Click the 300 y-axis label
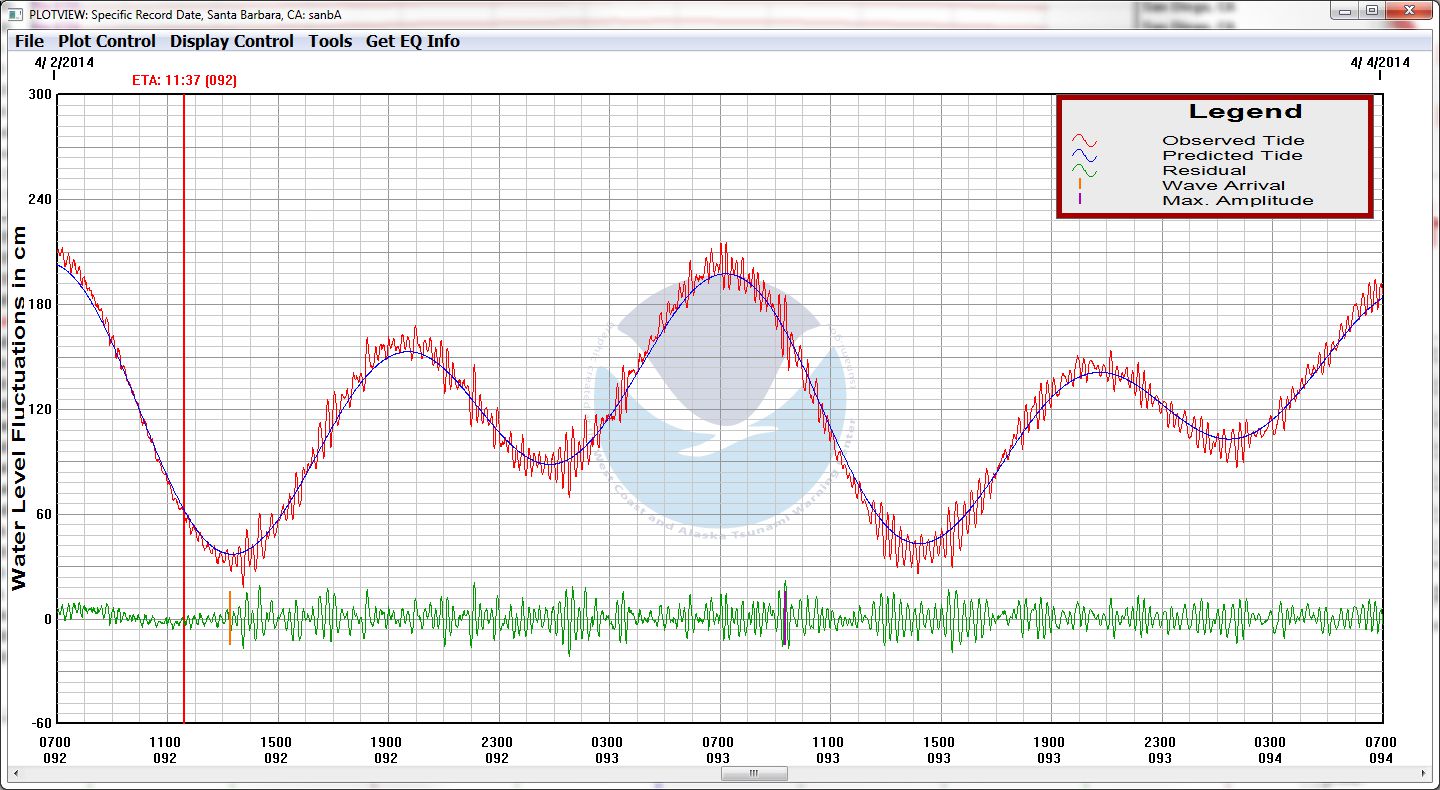 [40, 95]
